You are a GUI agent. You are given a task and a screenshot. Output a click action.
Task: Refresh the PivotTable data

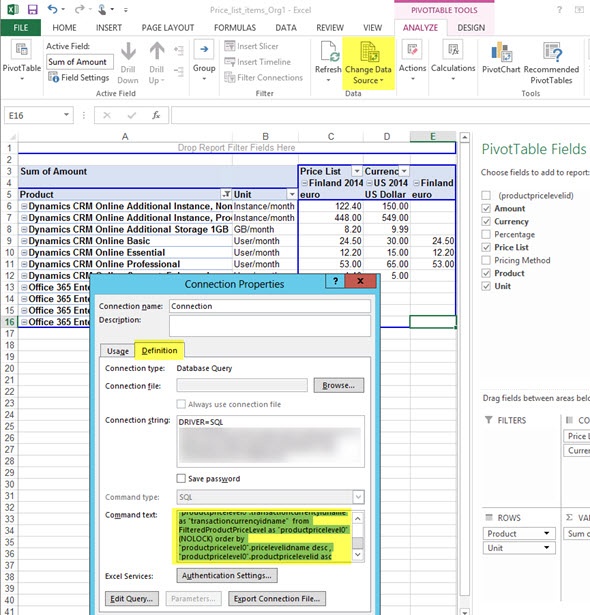(328, 62)
